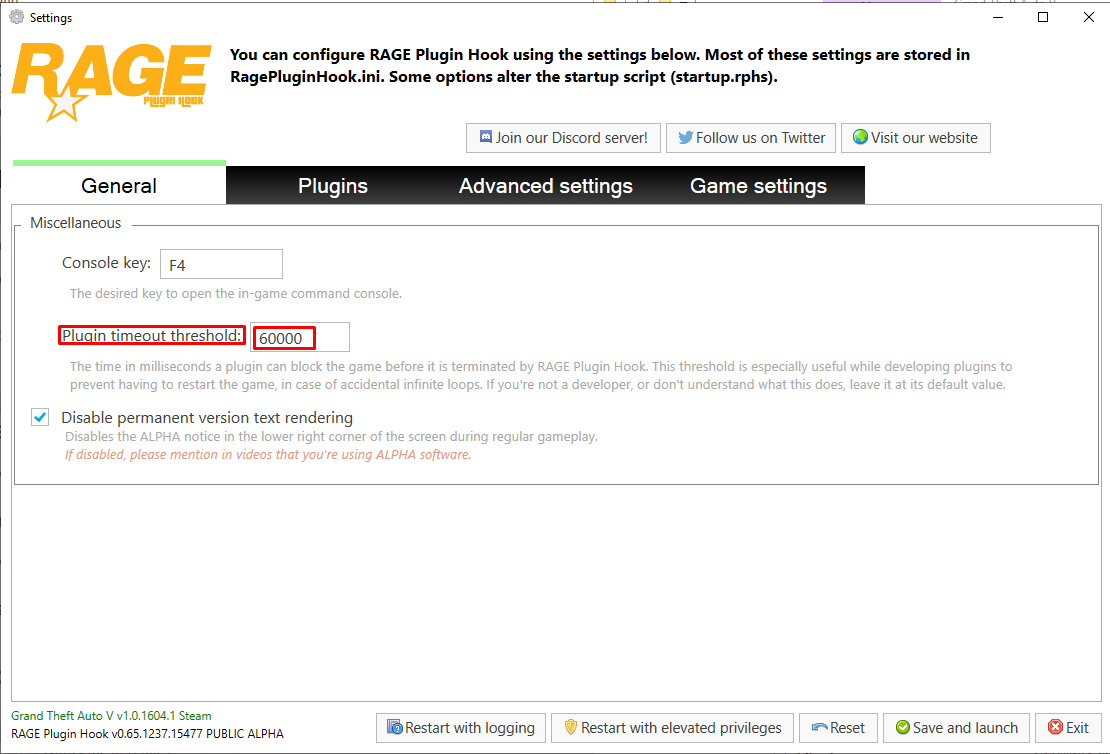1110x754 pixels.
Task: Click the Disable permanent version text rendering label
Action: pos(207,418)
